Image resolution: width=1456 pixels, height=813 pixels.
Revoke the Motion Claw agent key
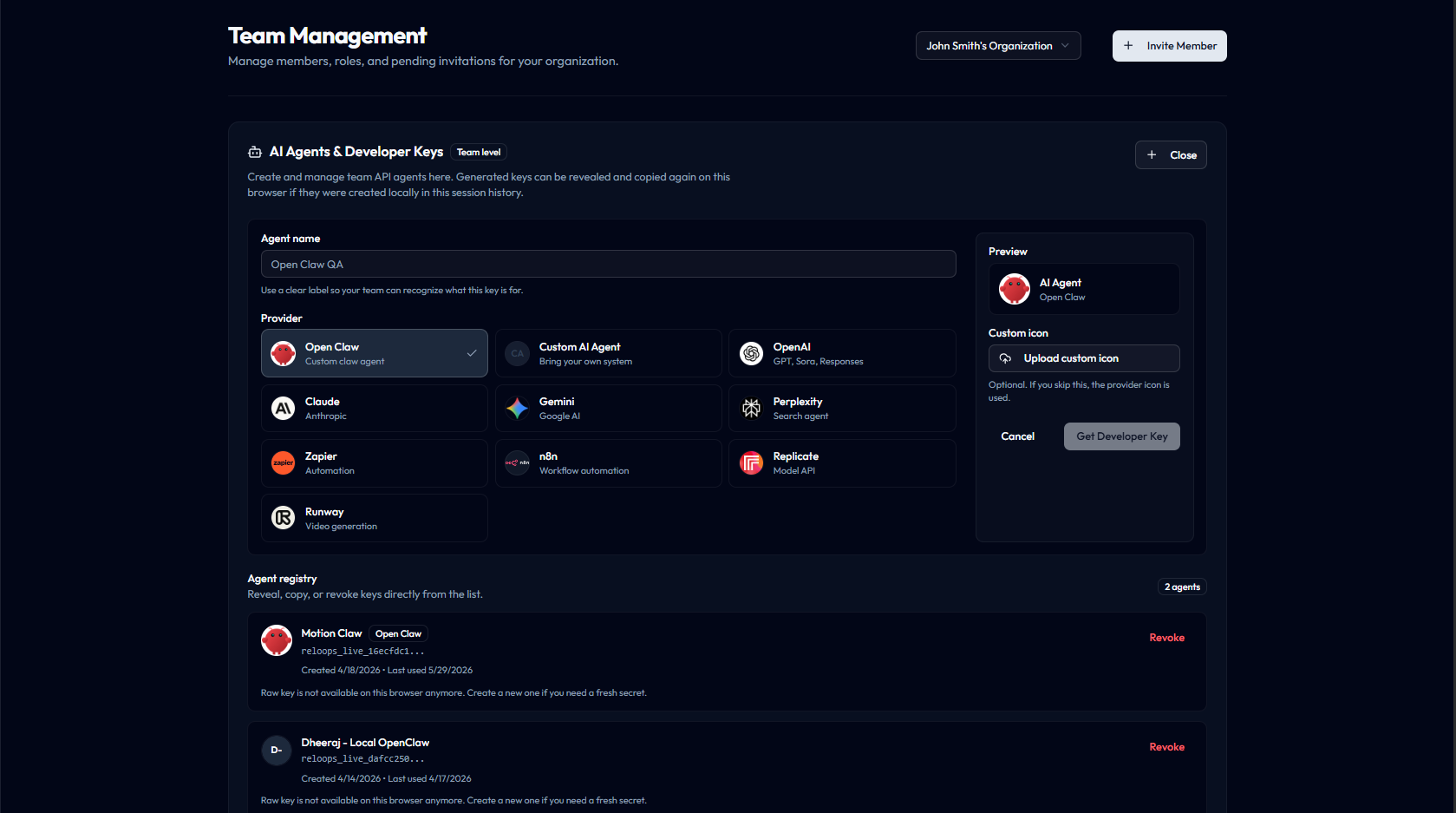1167,638
